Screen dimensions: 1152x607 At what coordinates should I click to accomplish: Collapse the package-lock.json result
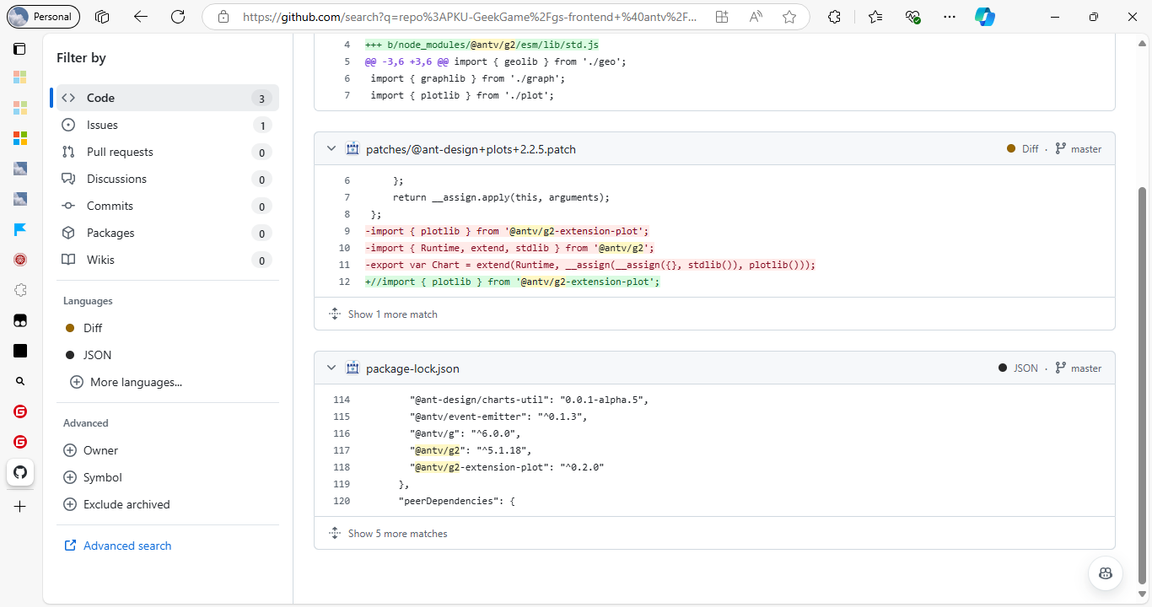(x=331, y=367)
